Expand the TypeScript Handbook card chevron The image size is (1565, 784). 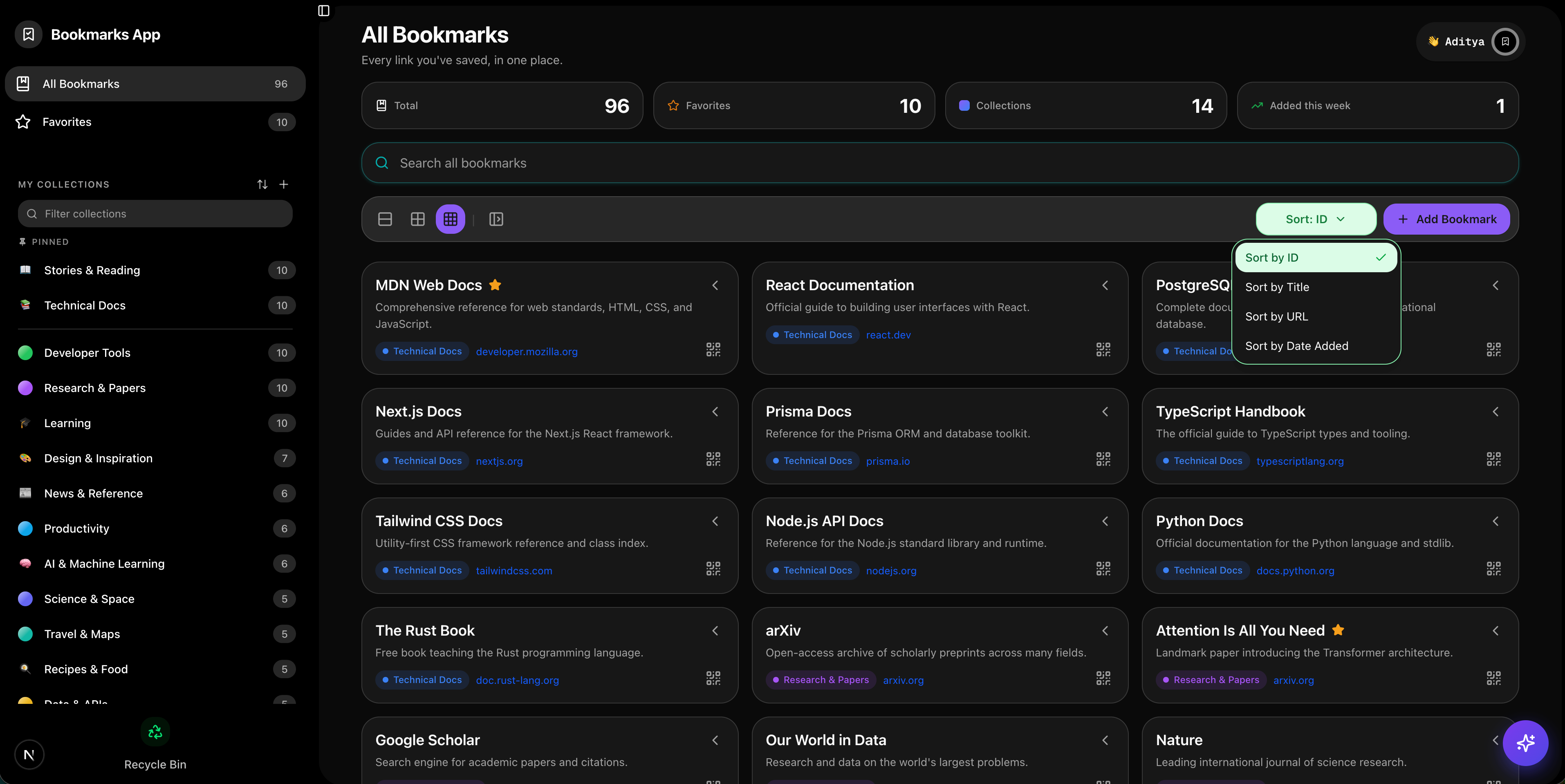(1496, 412)
